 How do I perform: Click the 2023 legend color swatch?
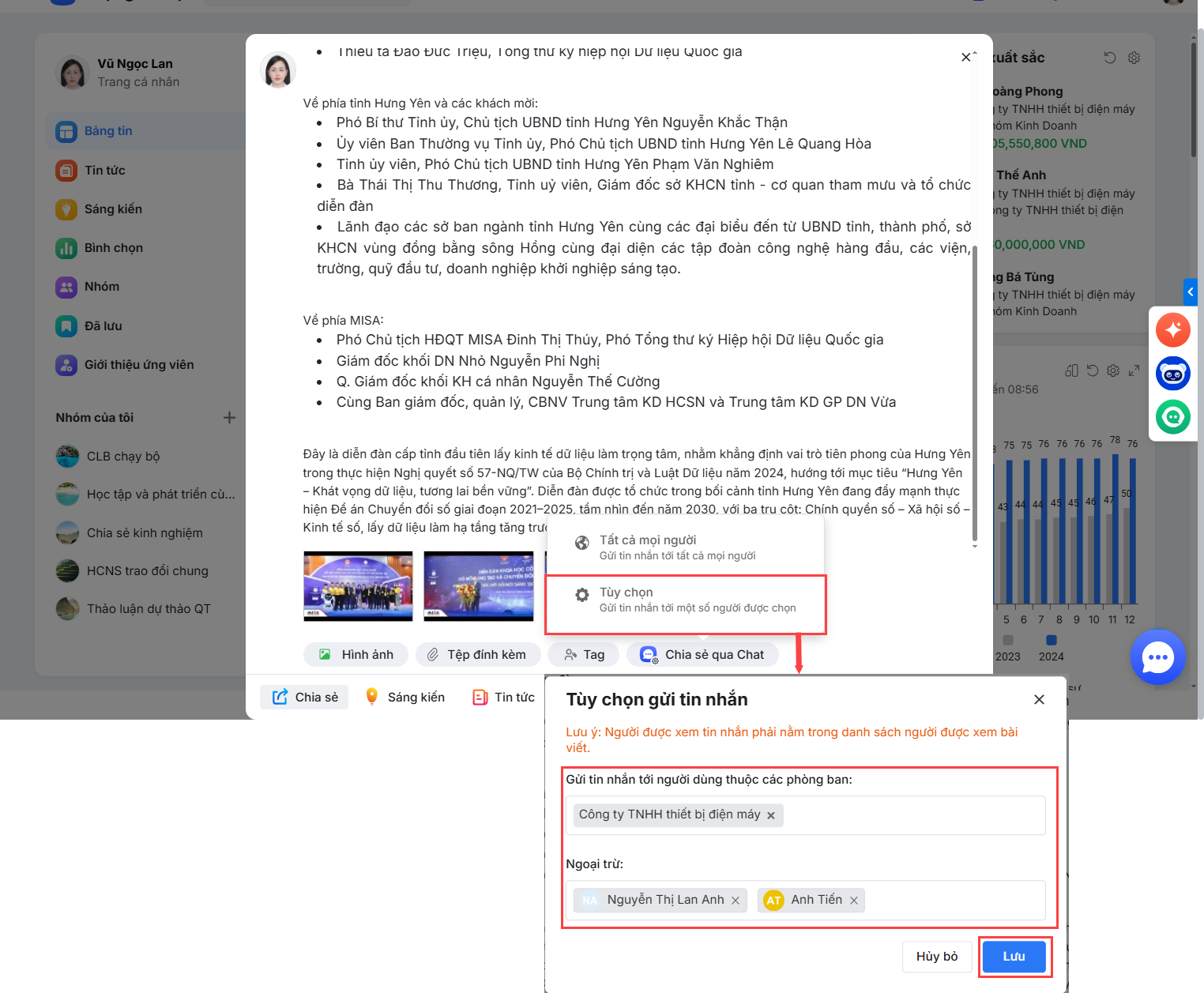(1007, 640)
